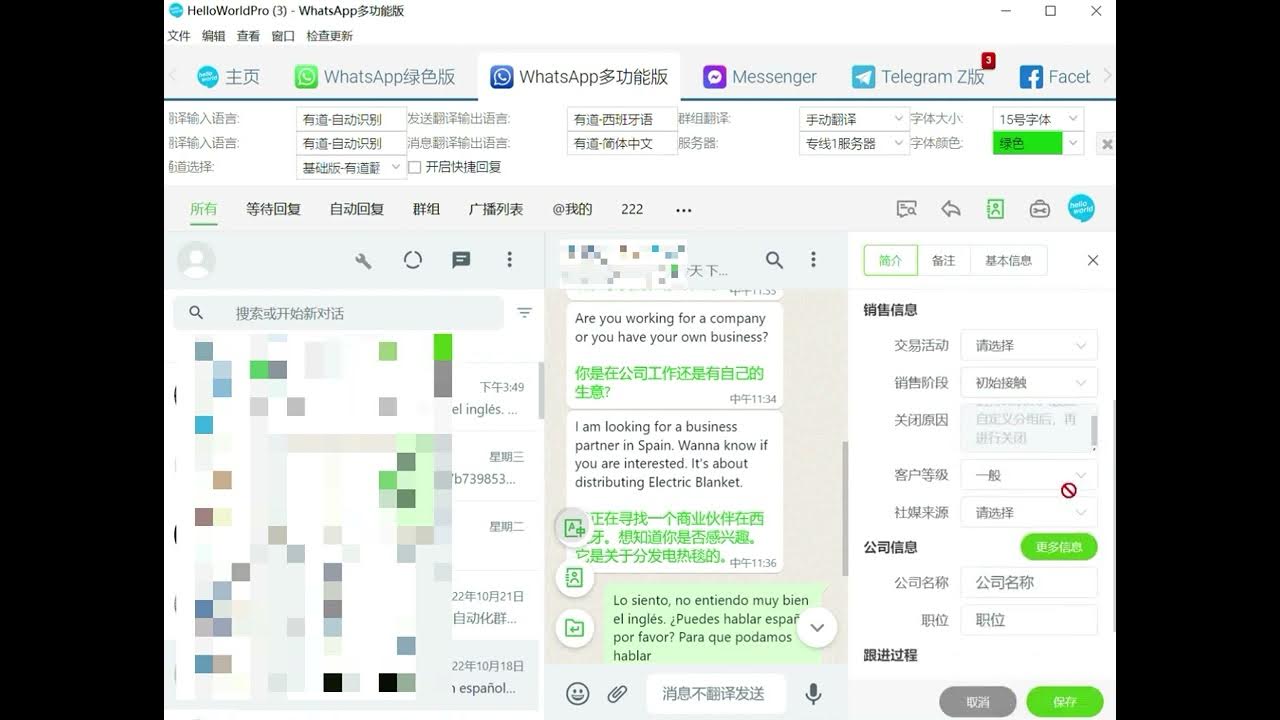Click the profile avatar in chat list header
This screenshot has width=1280, height=720.
(196, 260)
